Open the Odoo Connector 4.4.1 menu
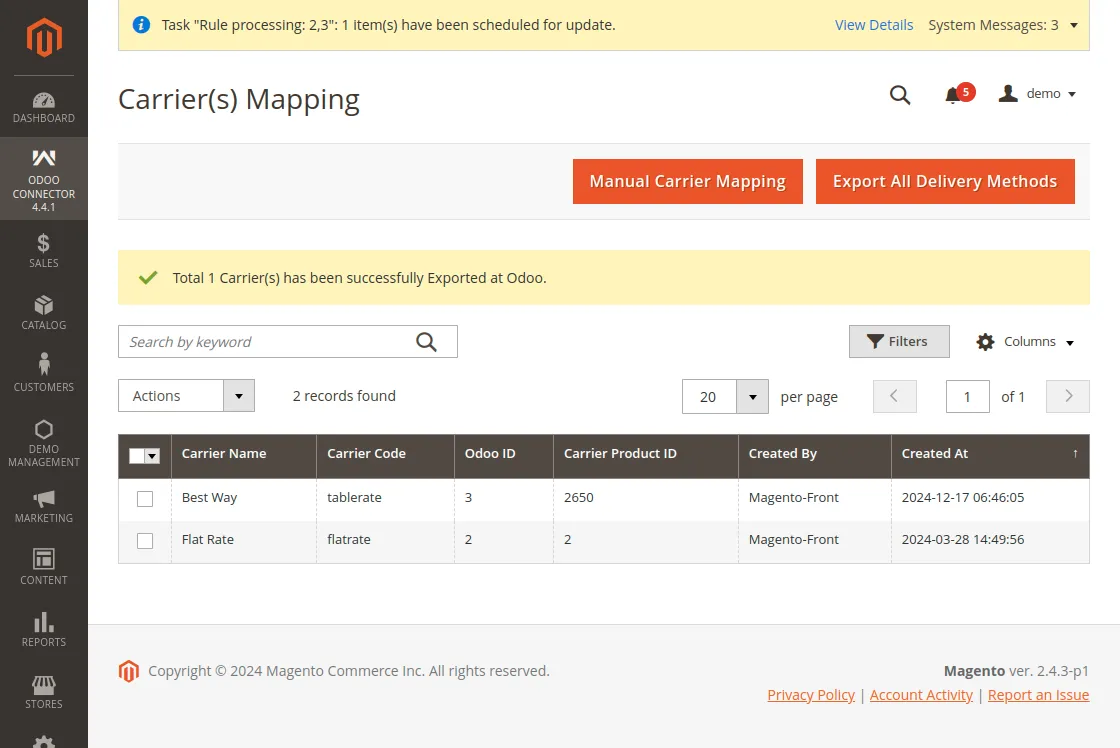 click(44, 180)
